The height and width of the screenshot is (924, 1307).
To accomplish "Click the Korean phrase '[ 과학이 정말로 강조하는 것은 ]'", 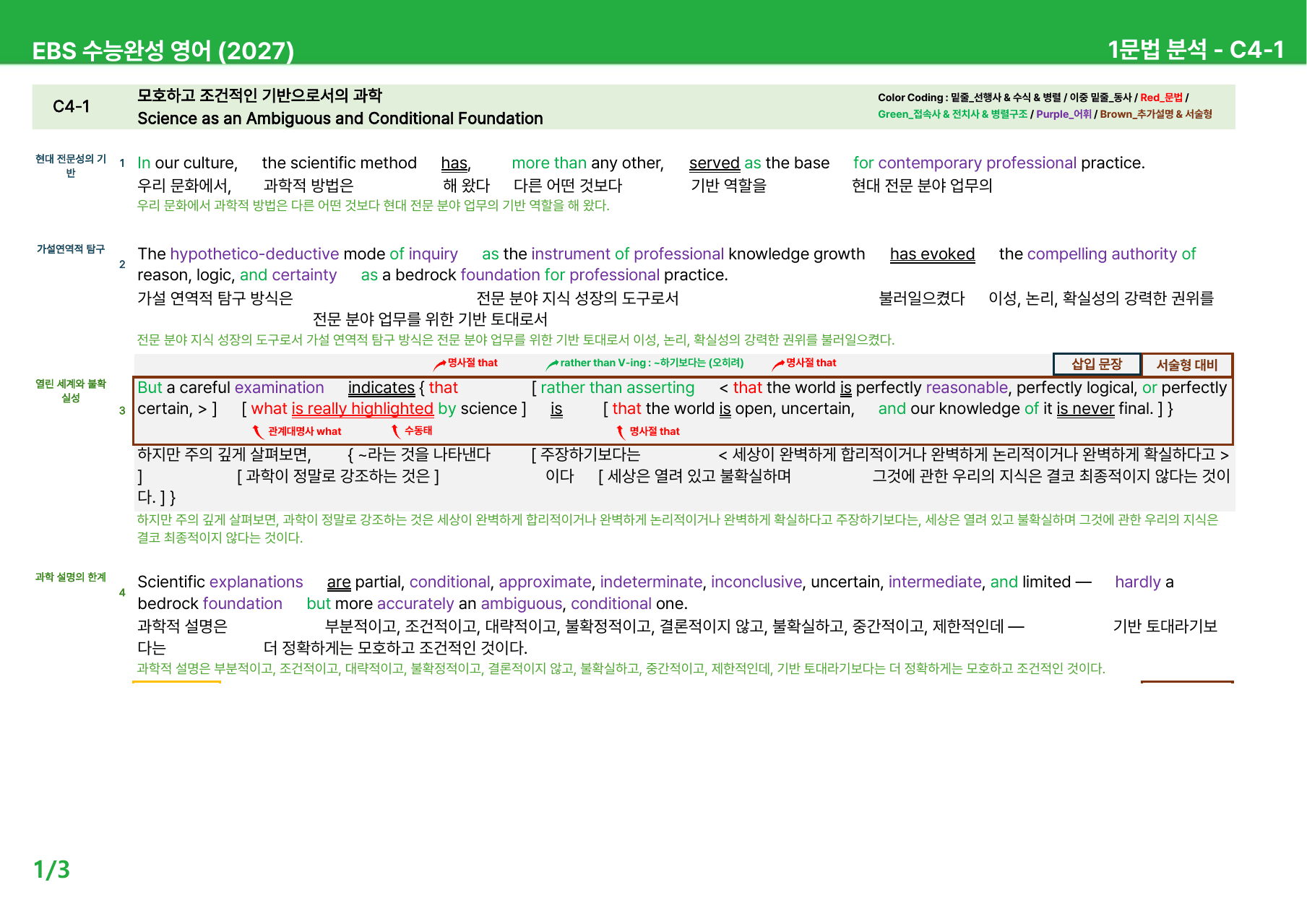I will (338, 476).
